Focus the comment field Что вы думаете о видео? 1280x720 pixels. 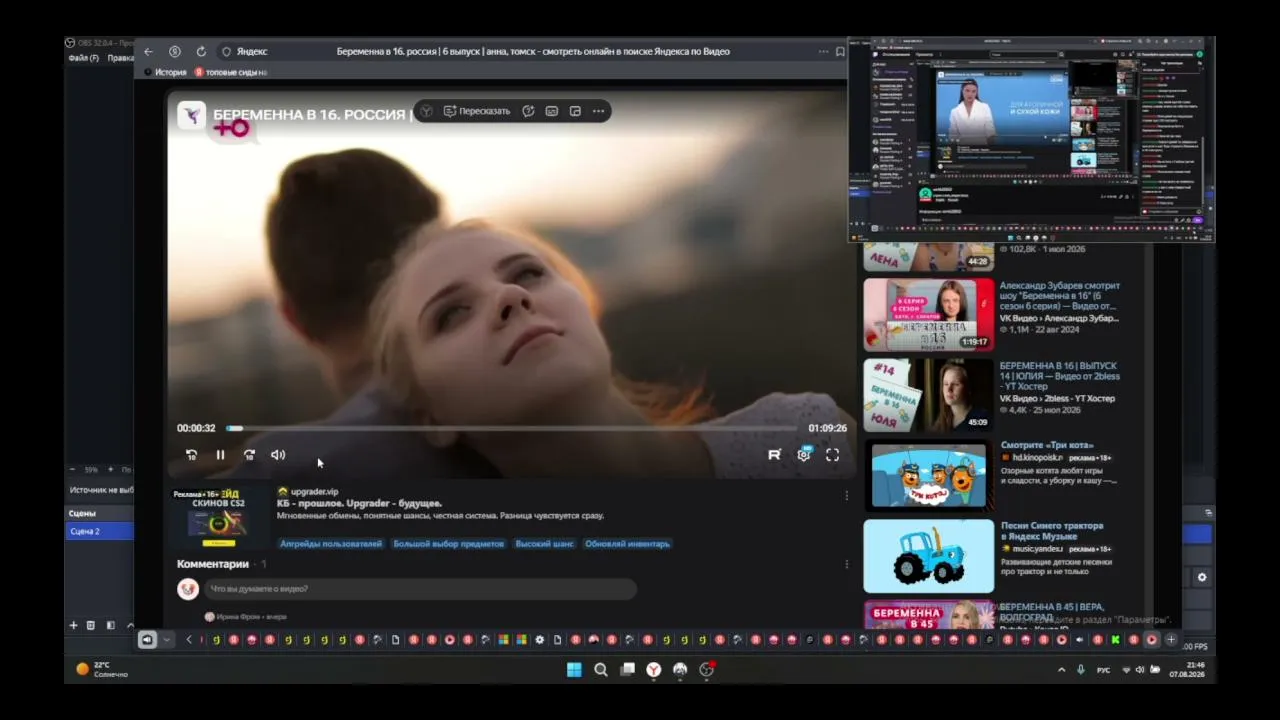tap(420, 589)
